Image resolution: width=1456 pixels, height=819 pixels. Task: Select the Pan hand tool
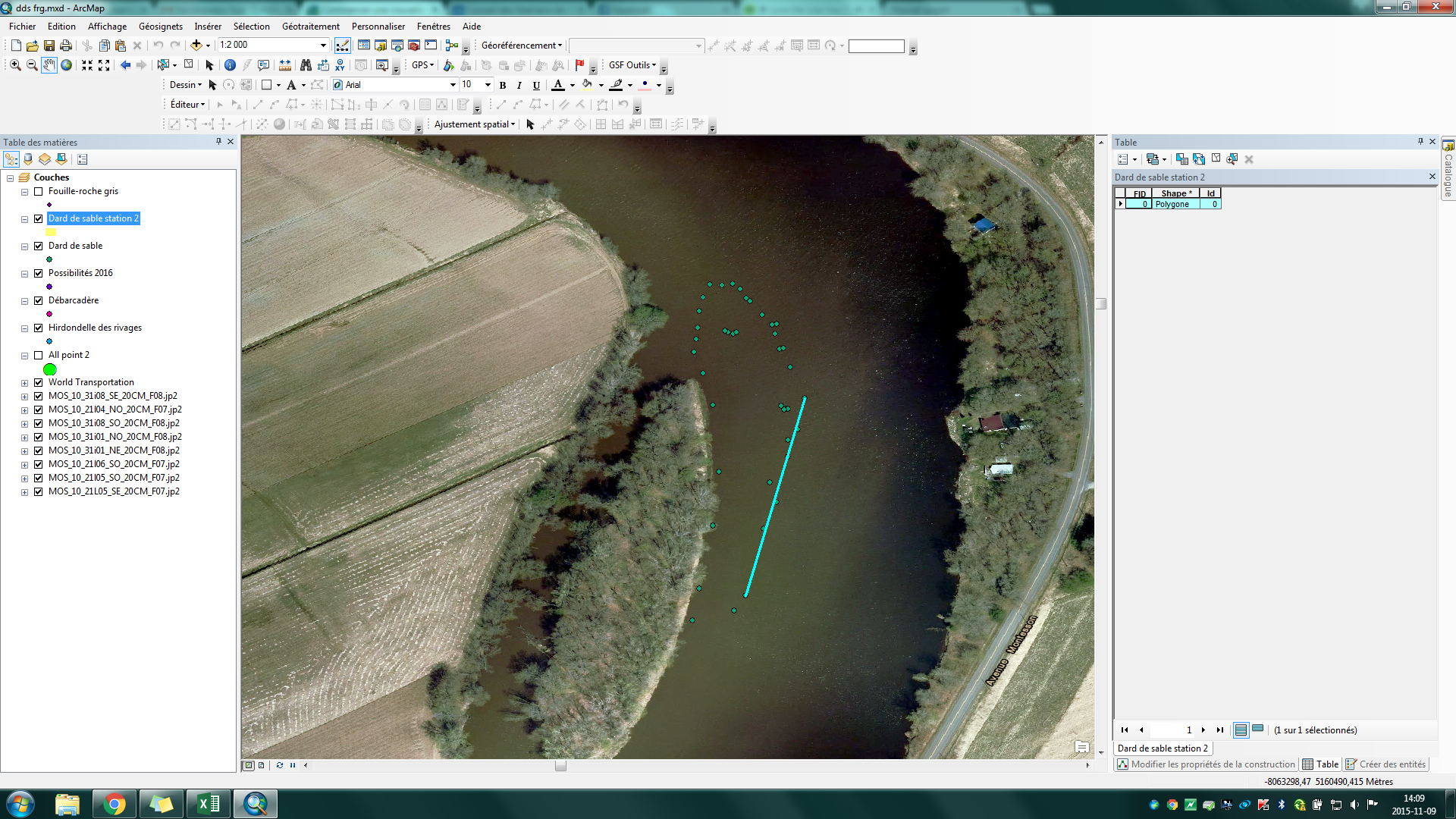[49, 65]
